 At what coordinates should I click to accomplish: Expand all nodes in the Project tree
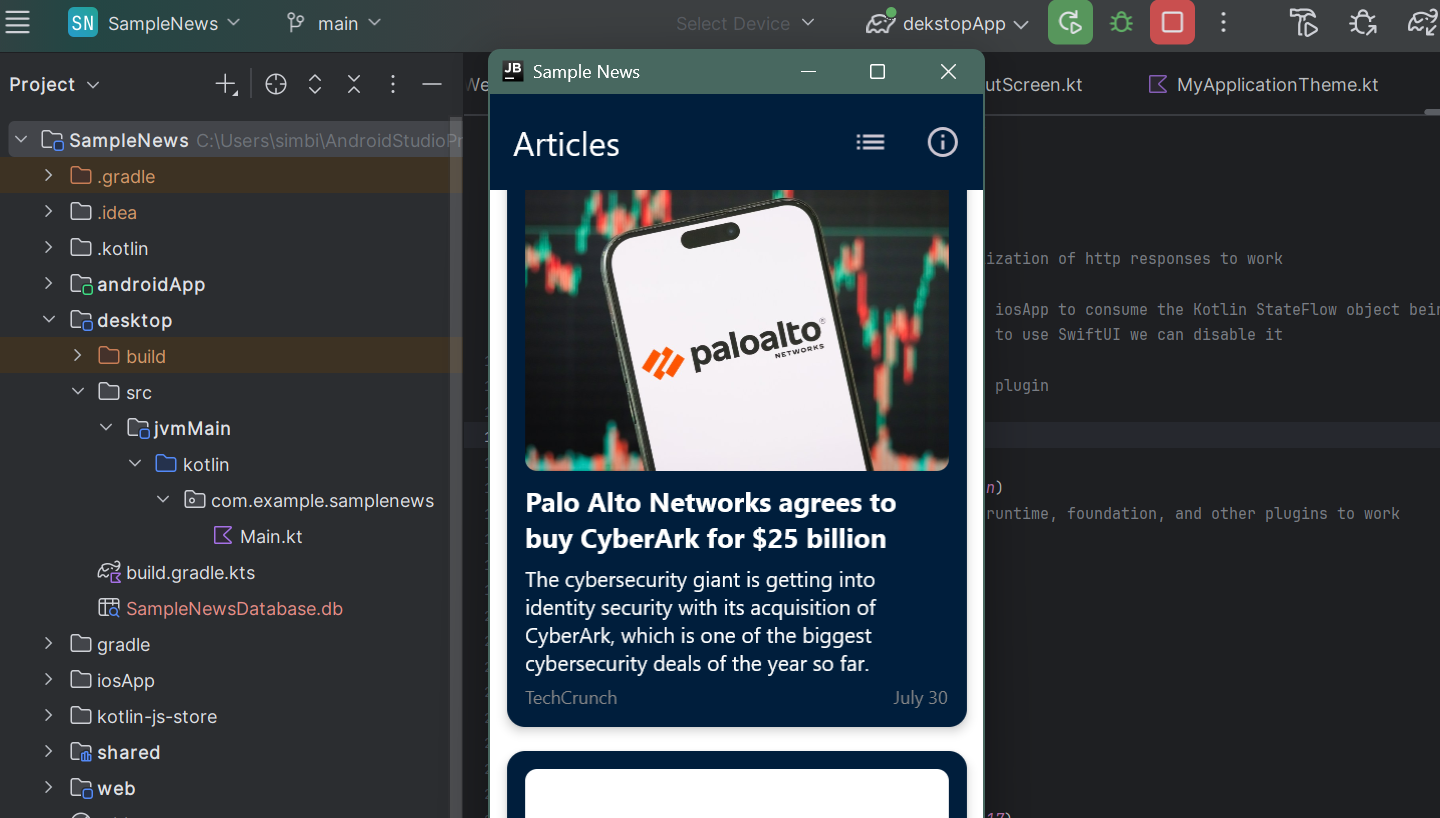[x=314, y=84]
